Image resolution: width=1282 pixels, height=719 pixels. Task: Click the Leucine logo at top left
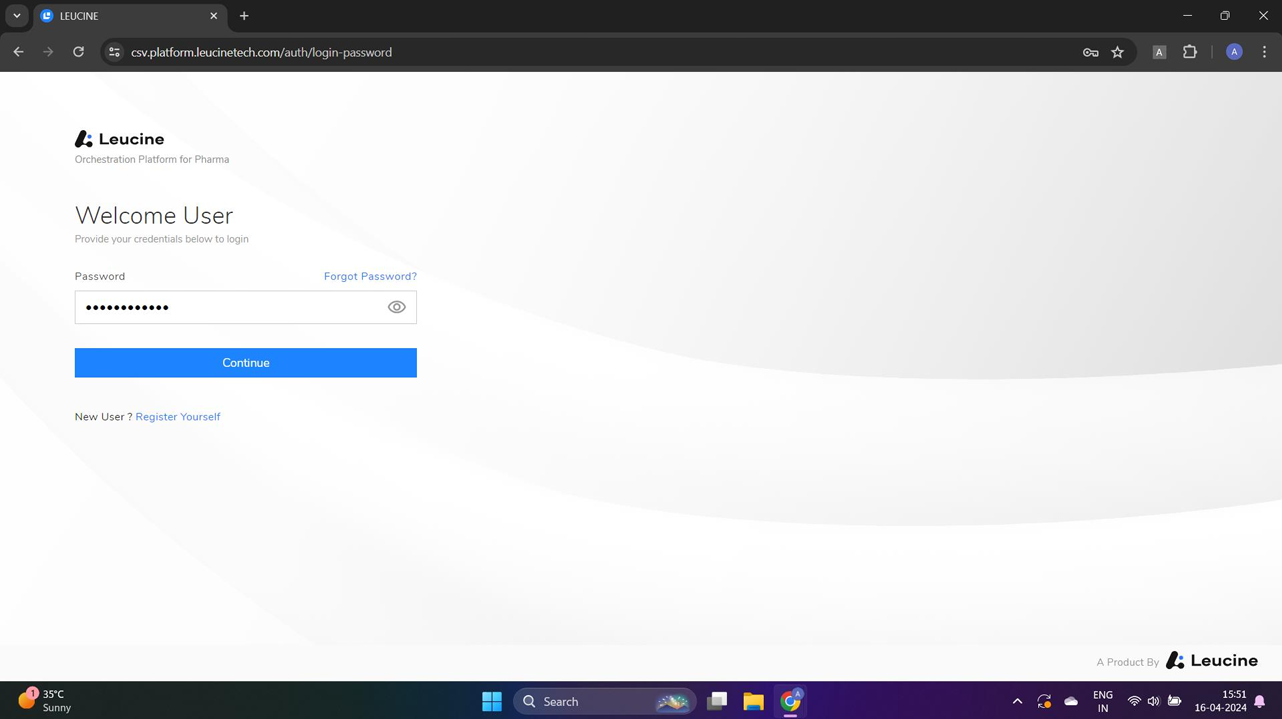pyautogui.click(x=119, y=139)
